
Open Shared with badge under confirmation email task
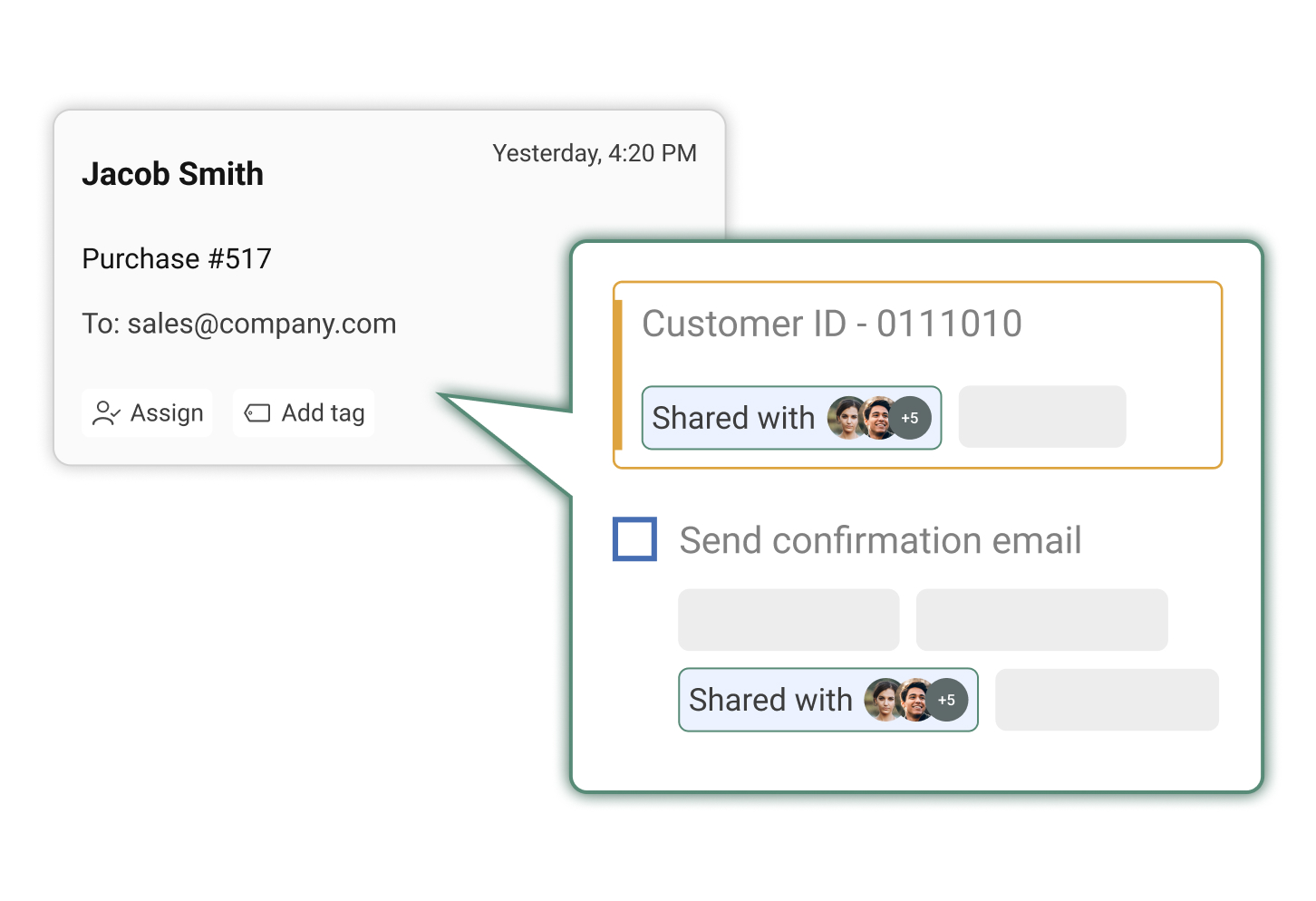click(827, 700)
